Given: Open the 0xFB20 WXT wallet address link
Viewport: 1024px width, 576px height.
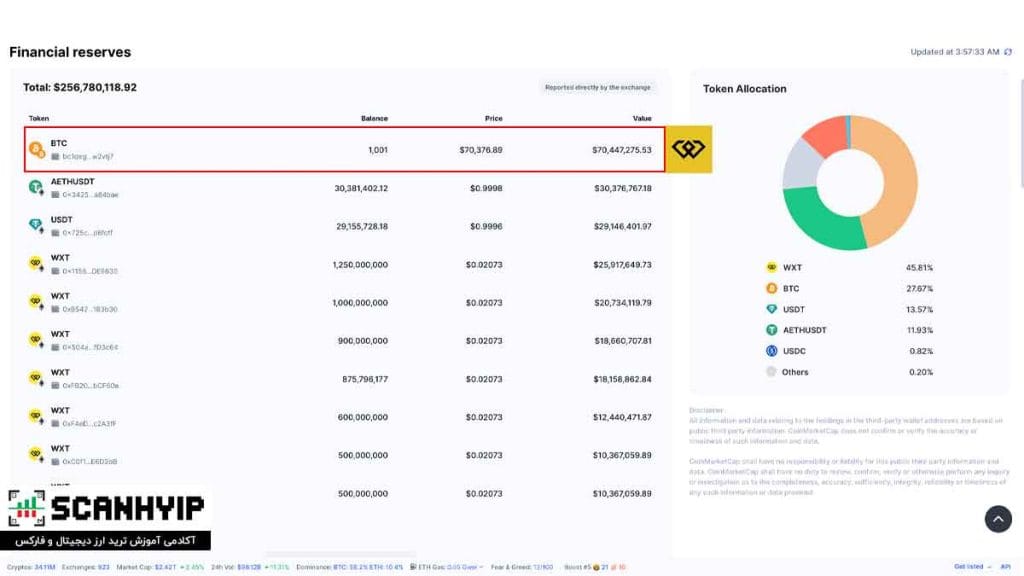Looking at the screenshot, I should (90, 385).
